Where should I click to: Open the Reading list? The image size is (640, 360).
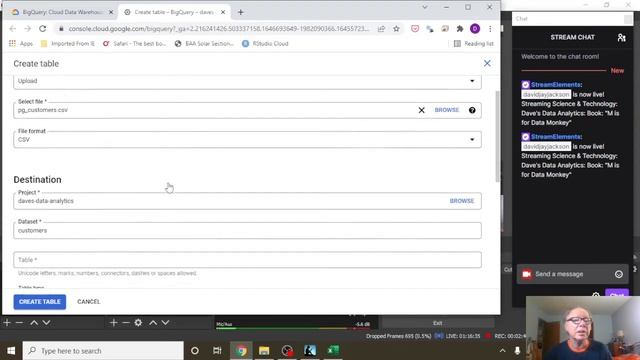[473, 44]
